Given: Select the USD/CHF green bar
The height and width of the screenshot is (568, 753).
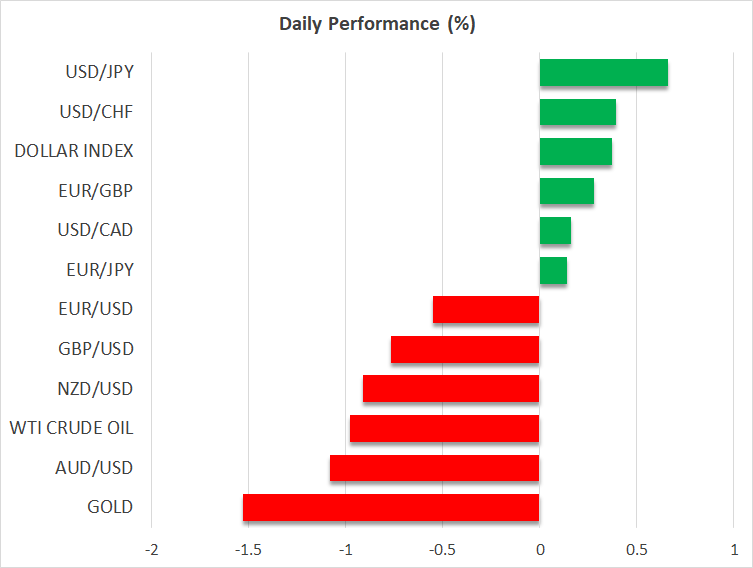Looking at the screenshot, I should [577, 112].
